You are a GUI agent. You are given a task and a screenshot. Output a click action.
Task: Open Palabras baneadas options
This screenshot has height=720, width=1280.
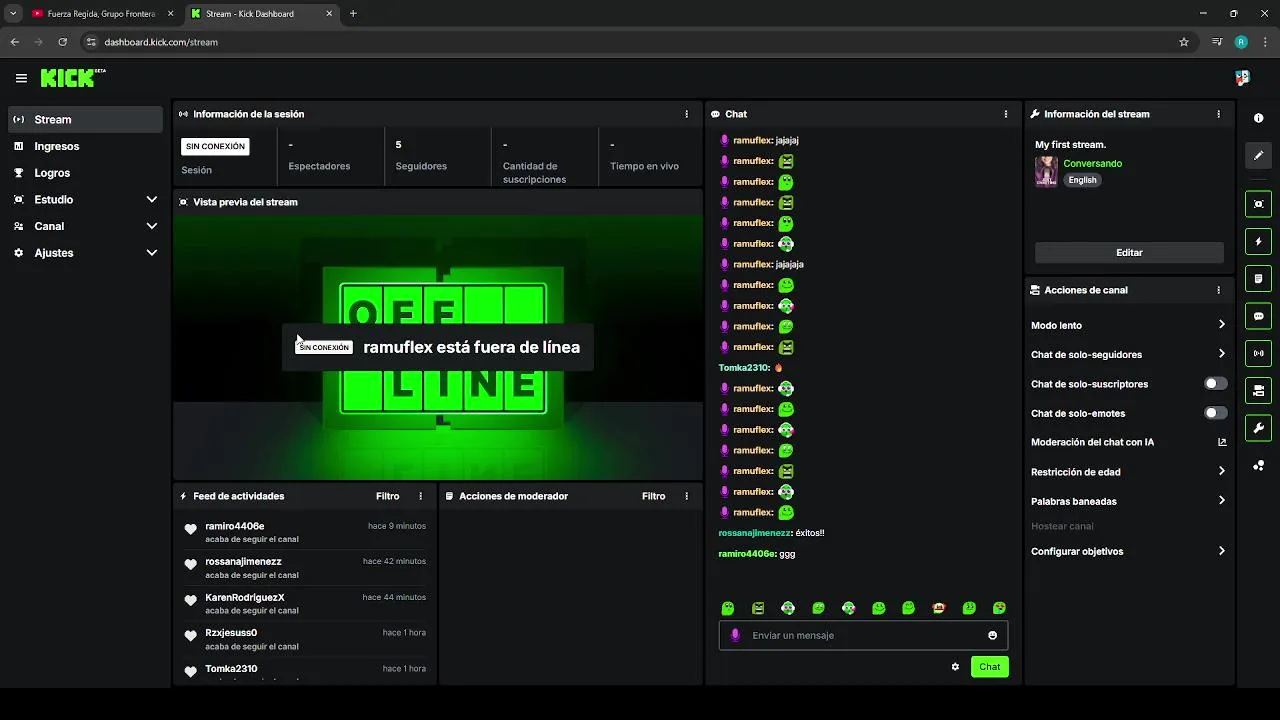pos(1129,501)
